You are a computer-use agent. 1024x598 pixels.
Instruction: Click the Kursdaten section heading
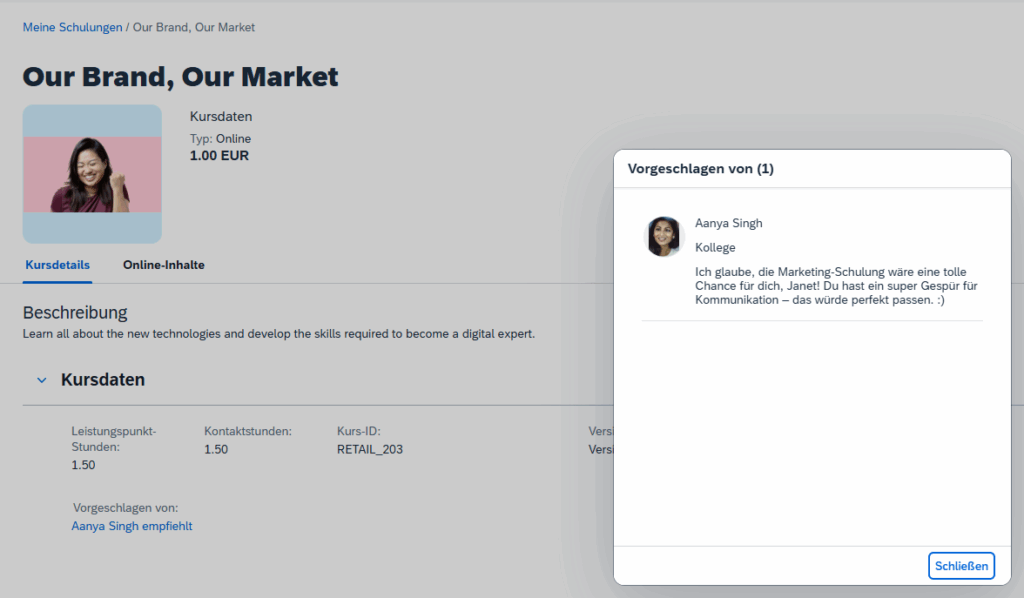click(103, 380)
